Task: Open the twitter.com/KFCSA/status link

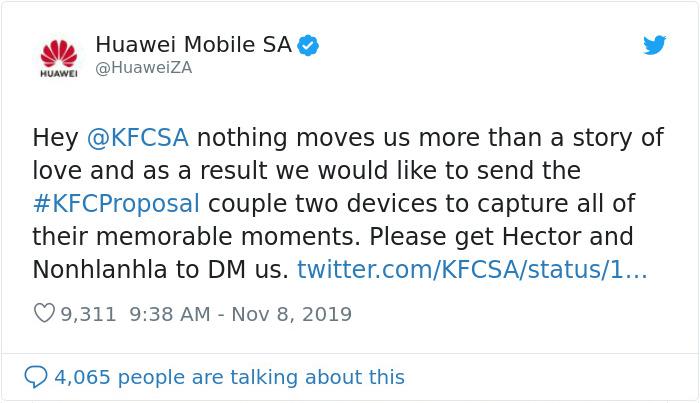Action: pyautogui.click(x=472, y=270)
